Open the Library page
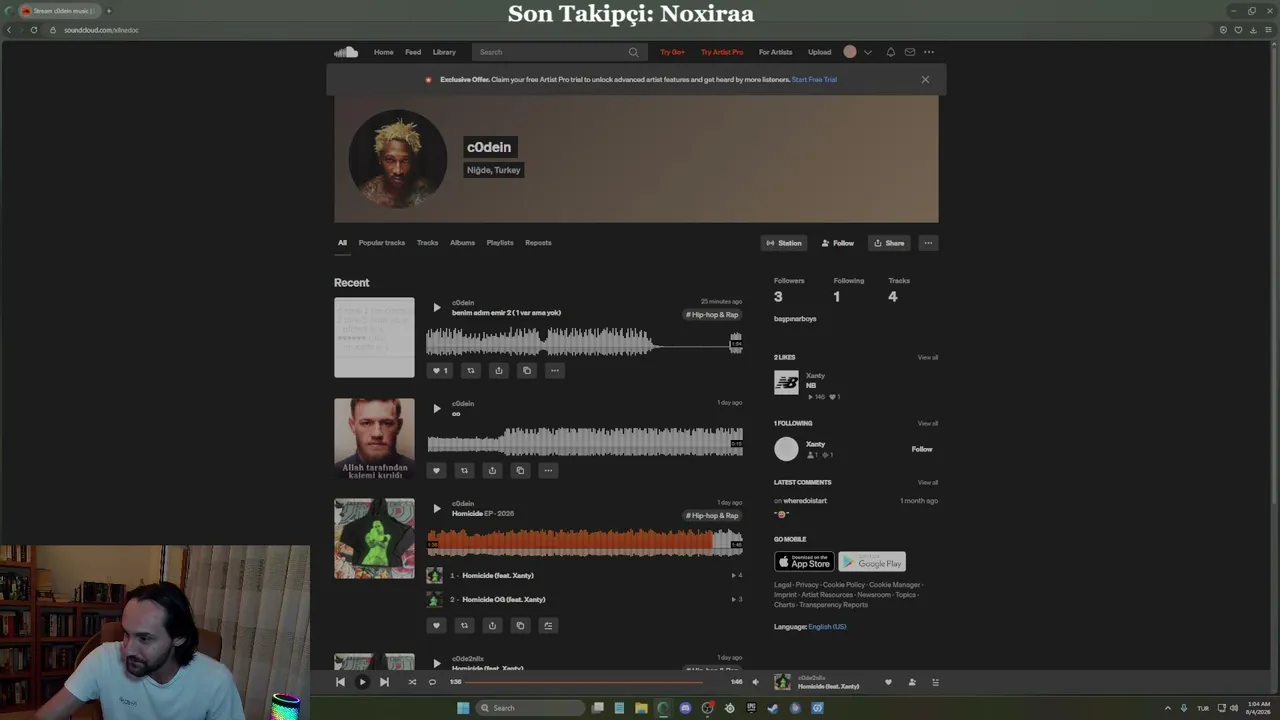 point(444,52)
